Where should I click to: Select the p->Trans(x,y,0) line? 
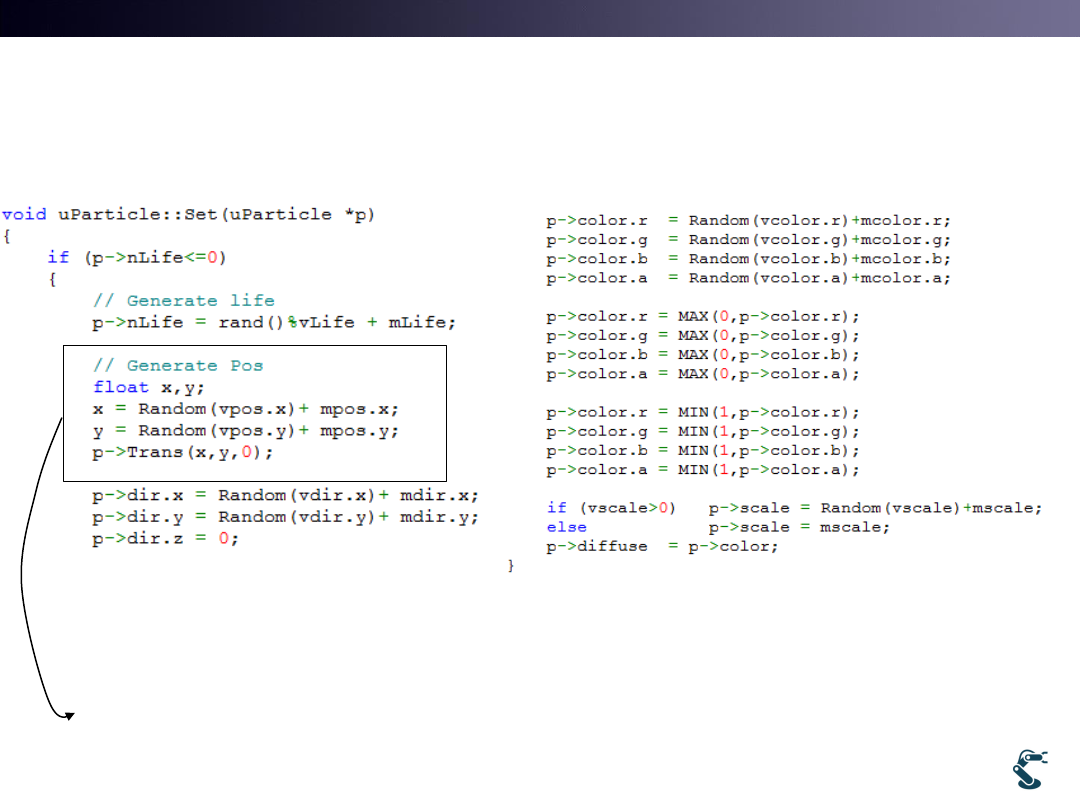click(183, 452)
